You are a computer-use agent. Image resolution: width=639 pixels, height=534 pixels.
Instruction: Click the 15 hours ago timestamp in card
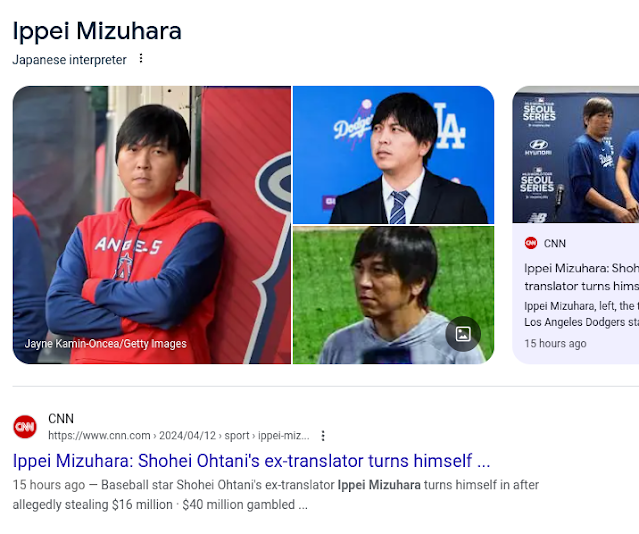pos(555,344)
